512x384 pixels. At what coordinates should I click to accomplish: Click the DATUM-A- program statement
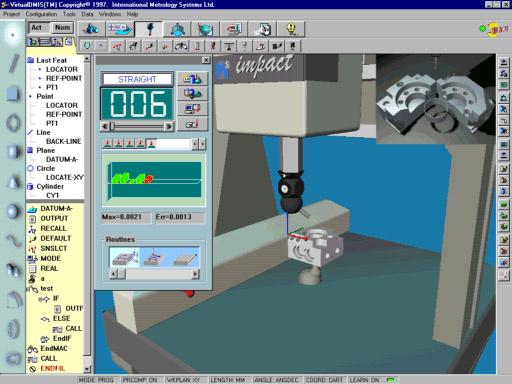tap(56, 209)
